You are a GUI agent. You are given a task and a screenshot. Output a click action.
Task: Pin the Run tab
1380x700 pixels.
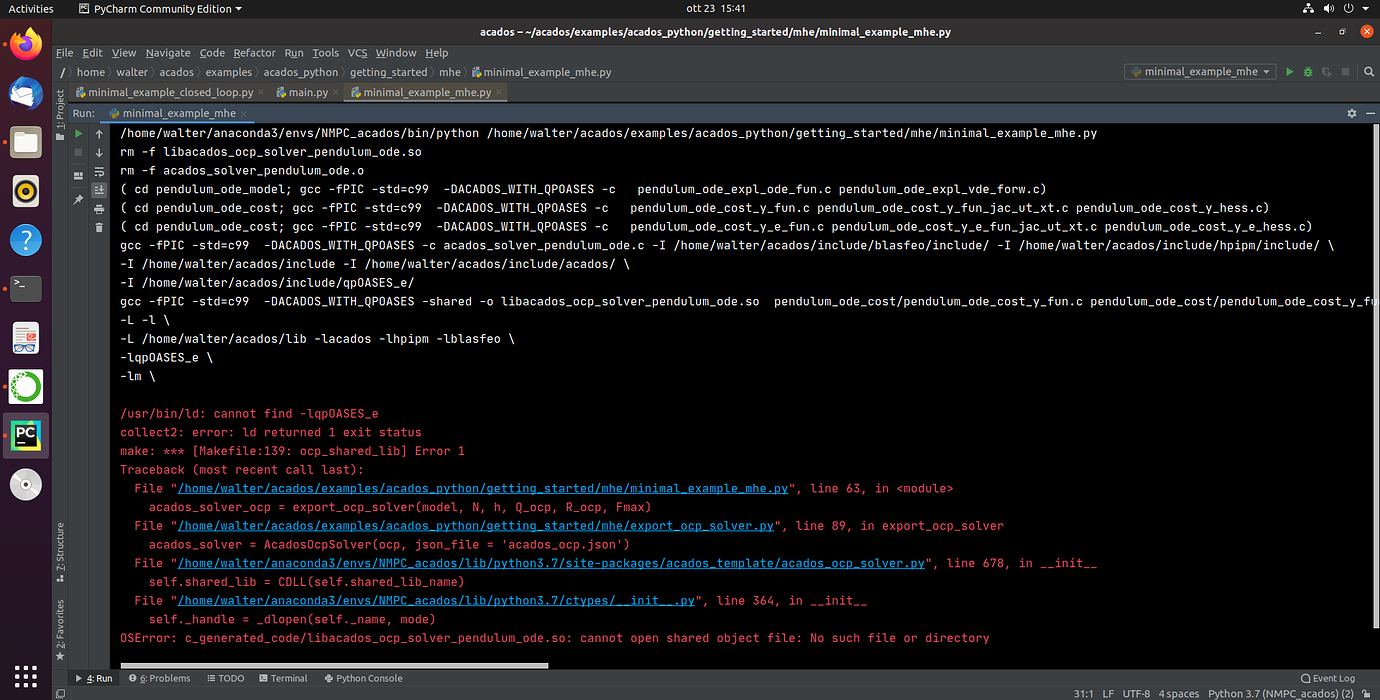tap(79, 199)
